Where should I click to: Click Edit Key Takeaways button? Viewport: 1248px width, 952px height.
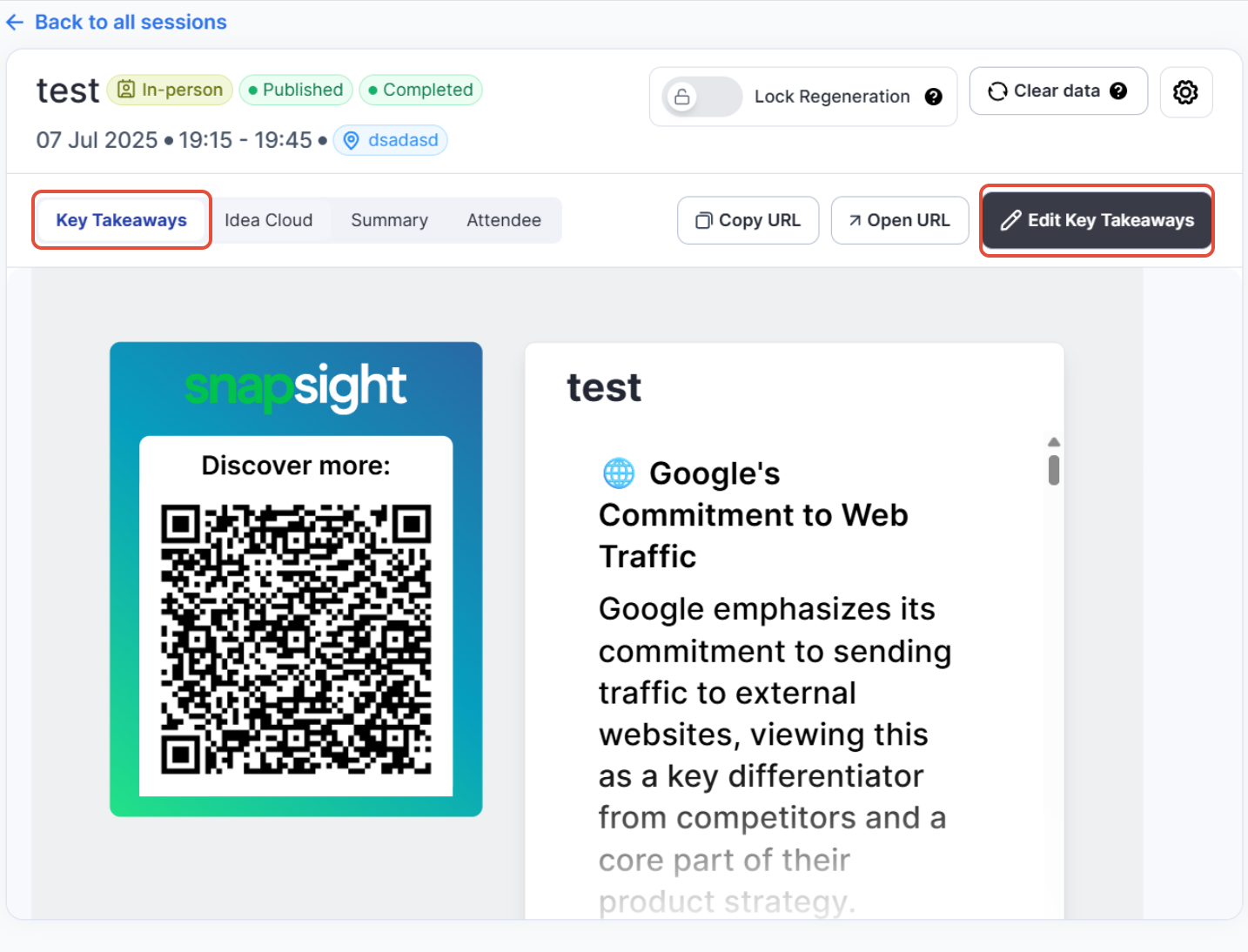[1097, 221]
